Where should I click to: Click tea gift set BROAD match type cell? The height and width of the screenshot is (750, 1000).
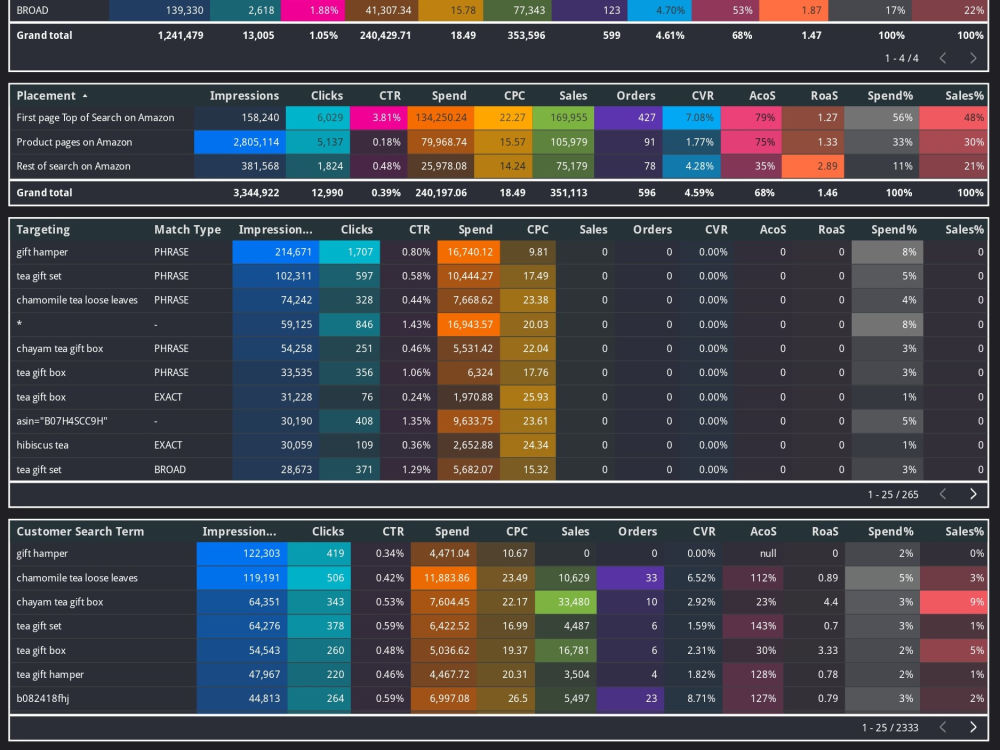click(170, 469)
